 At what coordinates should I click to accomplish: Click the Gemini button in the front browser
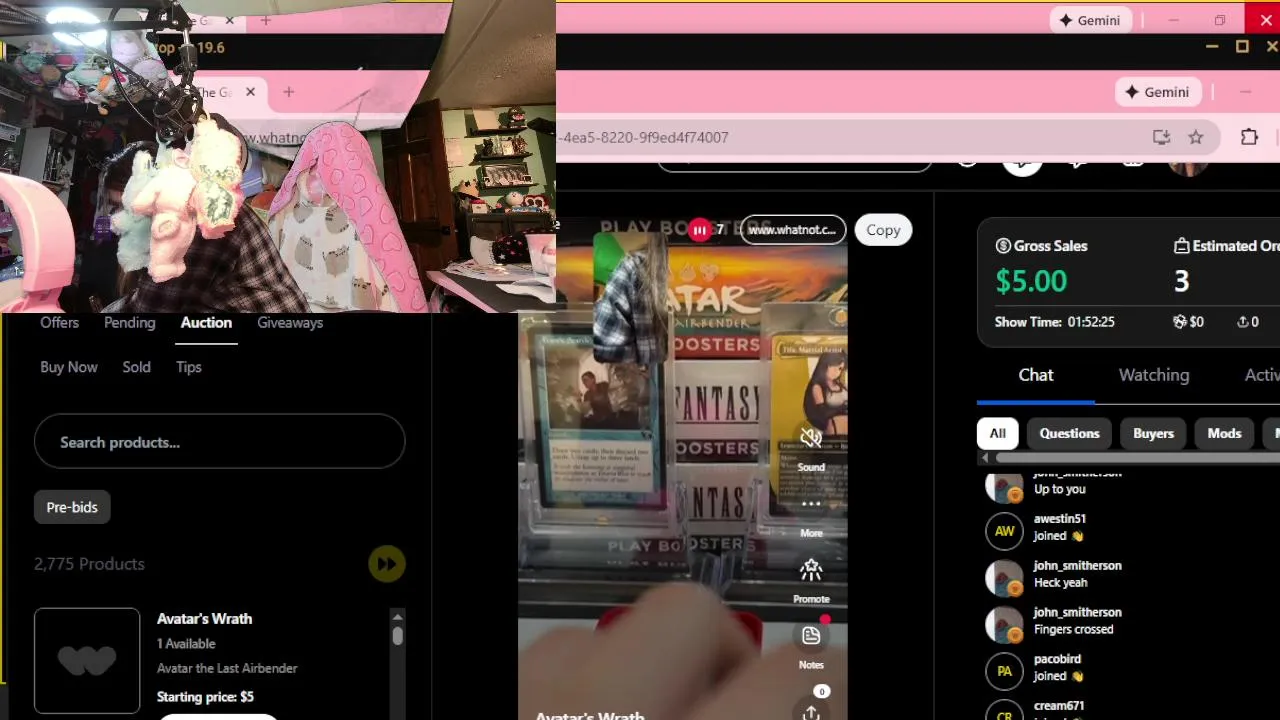point(1157,92)
